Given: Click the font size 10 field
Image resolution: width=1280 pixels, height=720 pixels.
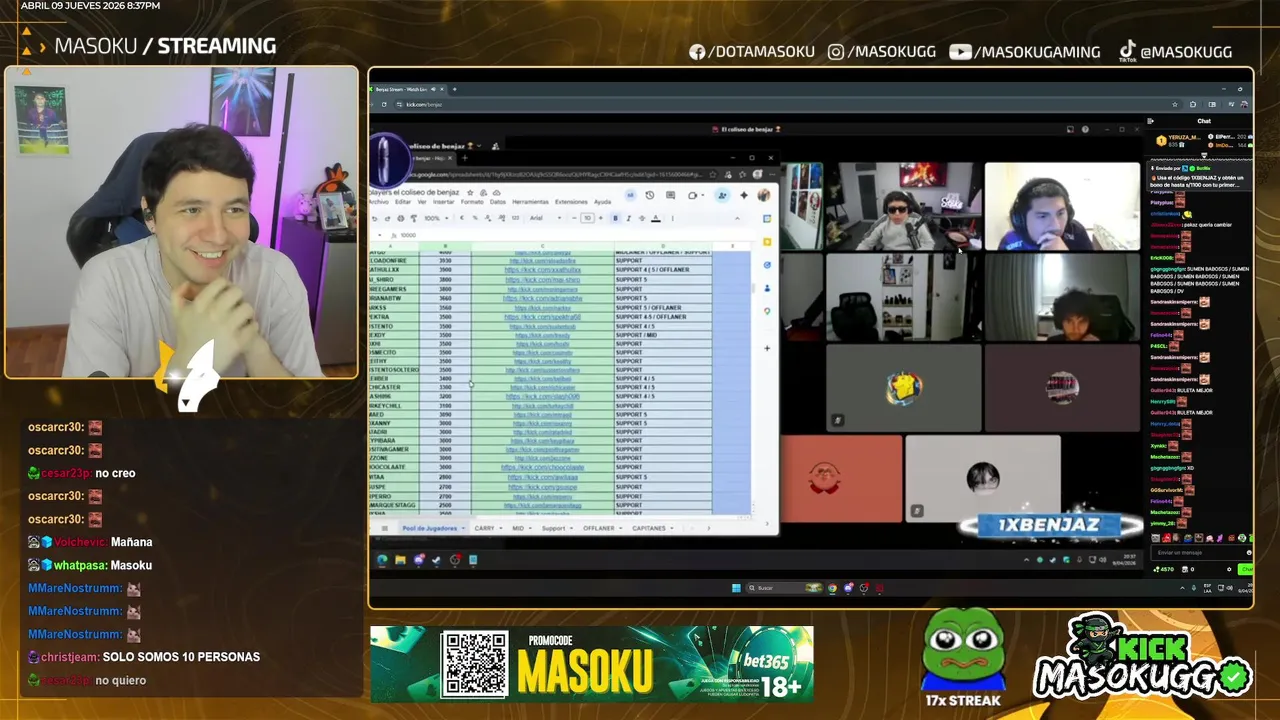Looking at the screenshot, I should [x=588, y=218].
